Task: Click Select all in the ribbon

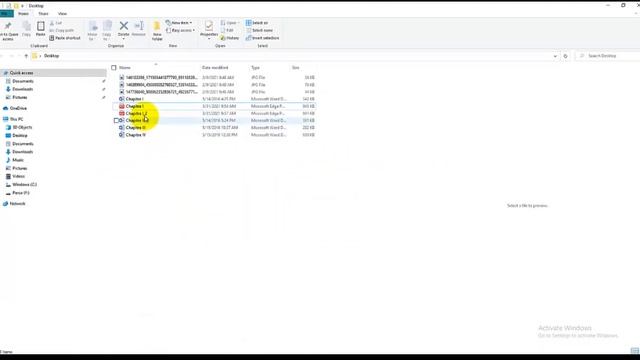Action: 257,23
